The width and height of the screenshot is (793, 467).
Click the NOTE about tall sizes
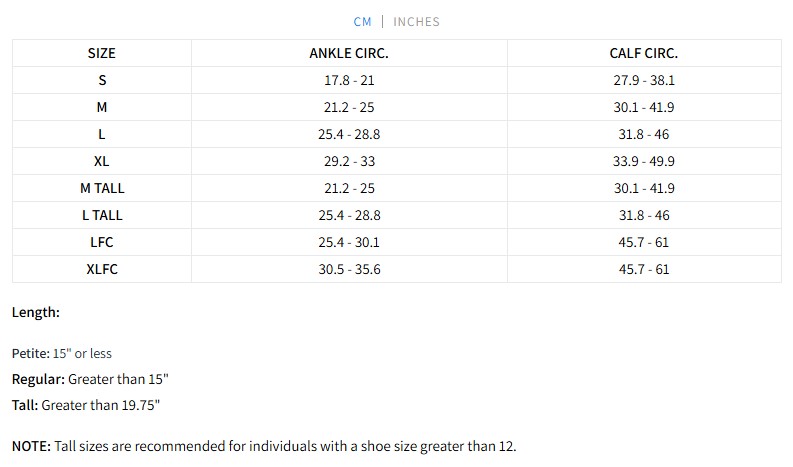pyautogui.click(x=264, y=446)
